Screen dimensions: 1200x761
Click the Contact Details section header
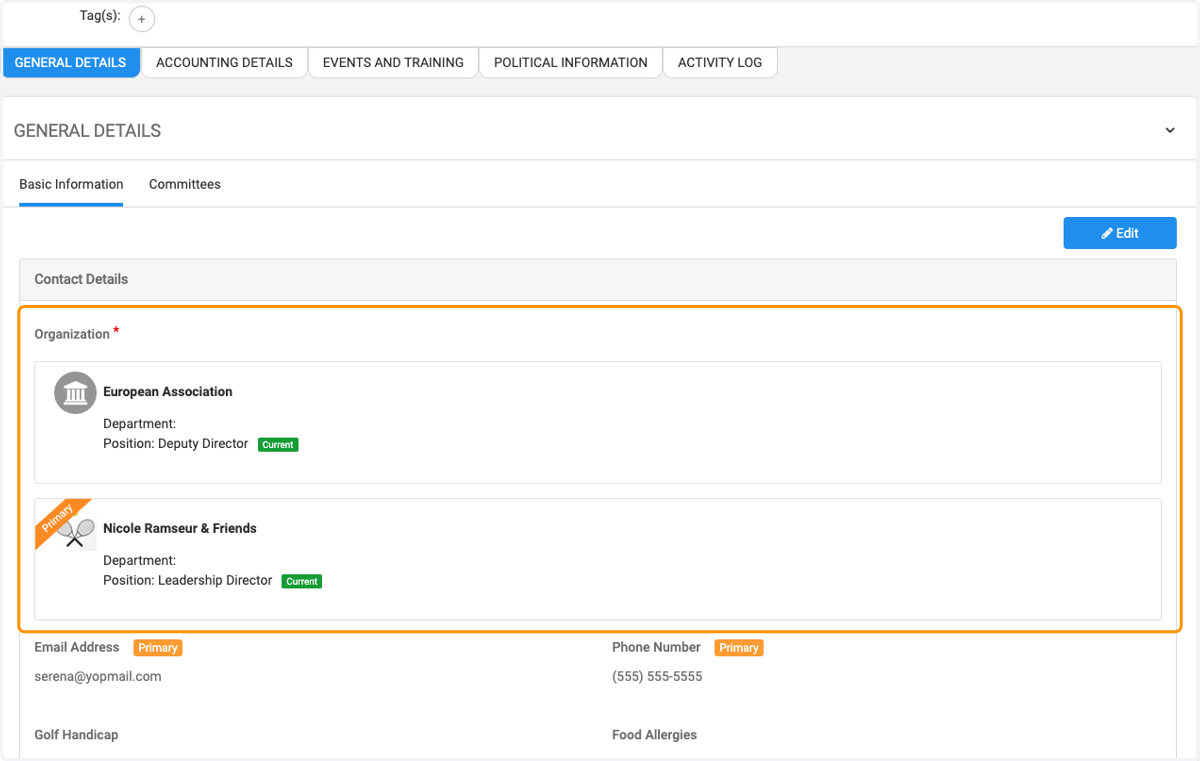tap(598, 280)
